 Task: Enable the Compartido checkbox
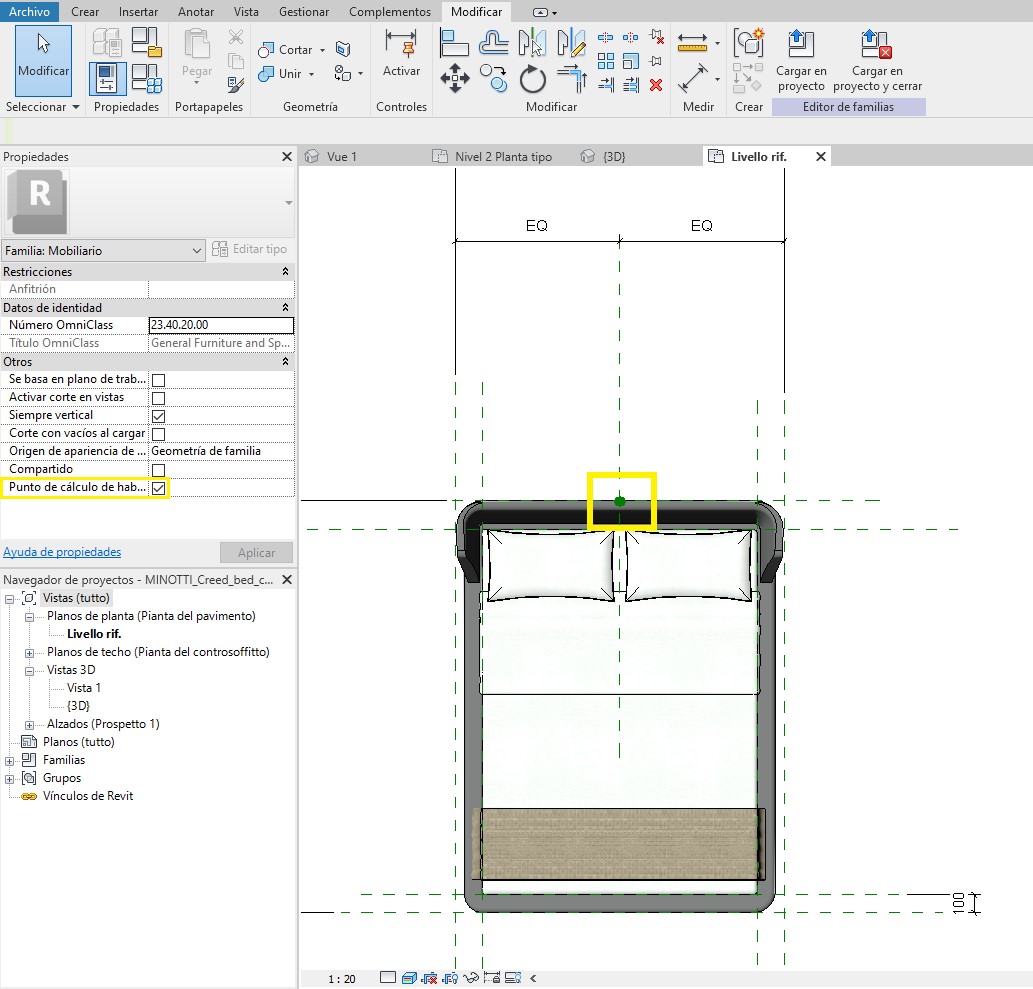(158, 470)
